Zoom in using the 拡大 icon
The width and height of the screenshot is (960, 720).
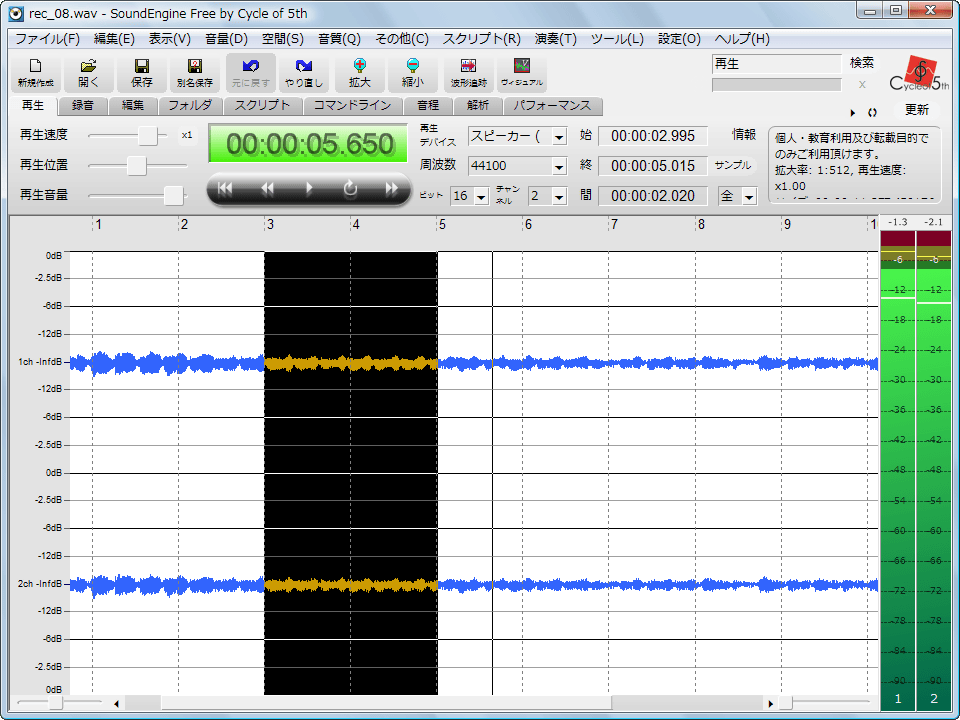[x=359, y=72]
